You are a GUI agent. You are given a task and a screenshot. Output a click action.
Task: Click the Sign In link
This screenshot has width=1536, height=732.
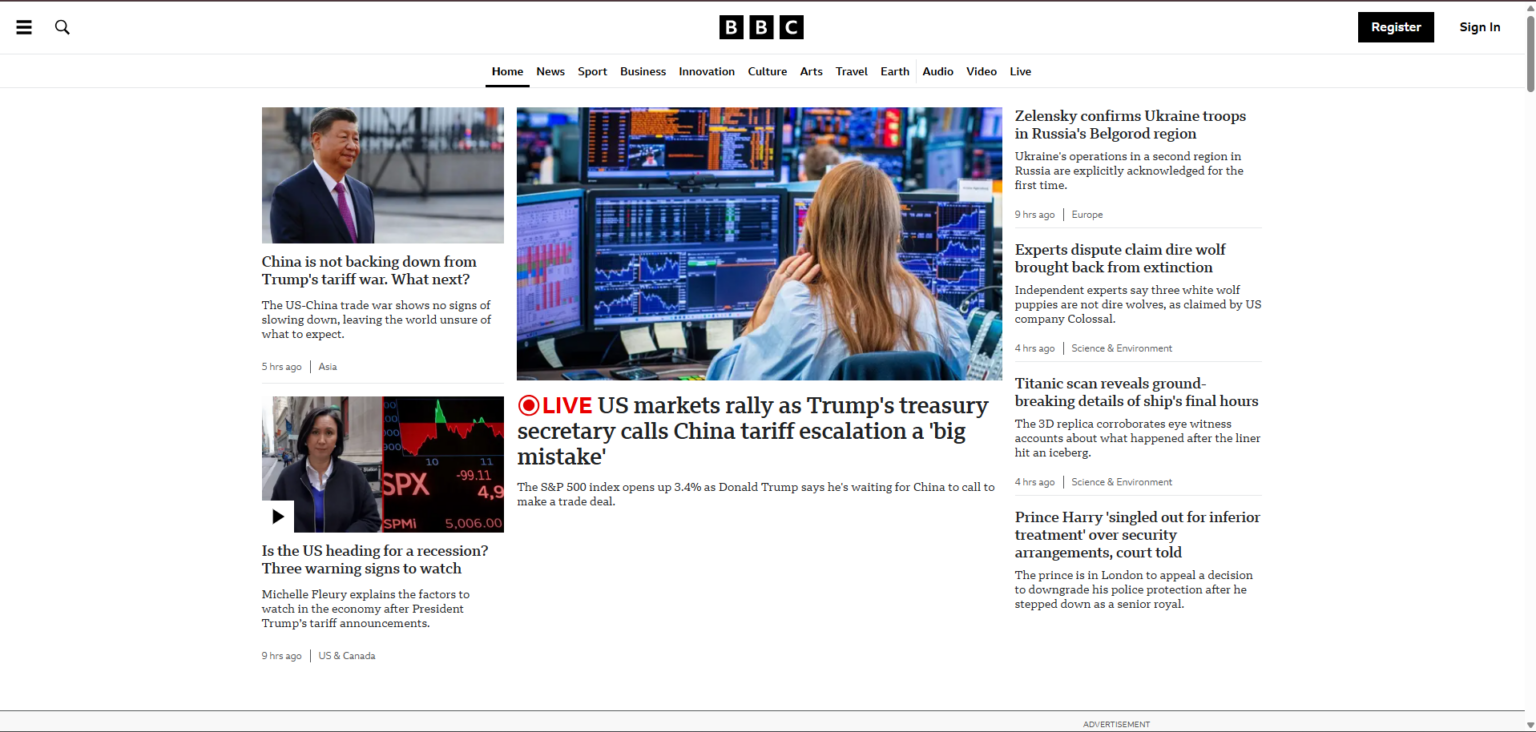click(x=1479, y=27)
